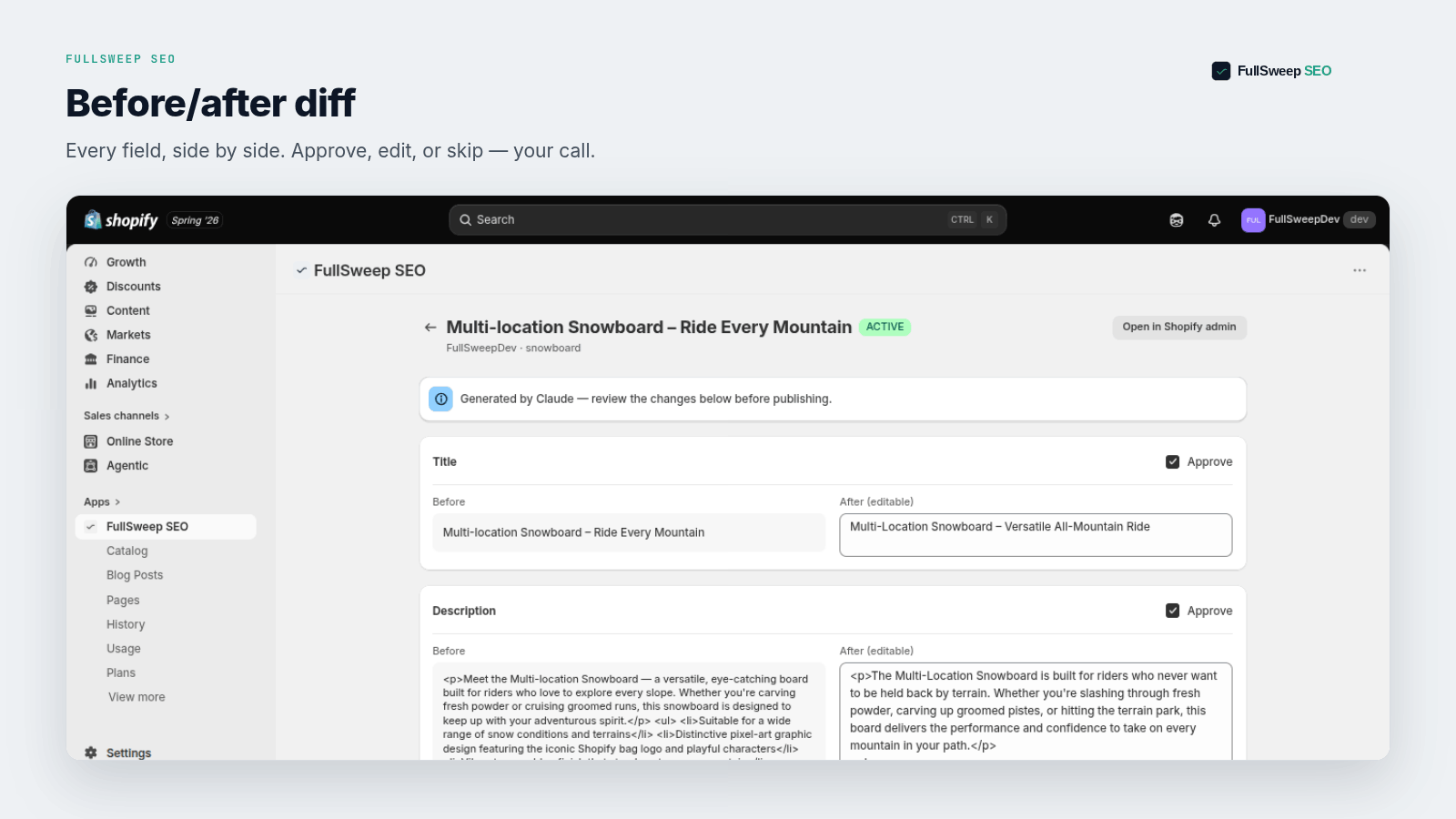Viewport: 1456px width, 819px height.
Task: Click the FullSweep SEO app header icon
Action: [x=301, y=270]
